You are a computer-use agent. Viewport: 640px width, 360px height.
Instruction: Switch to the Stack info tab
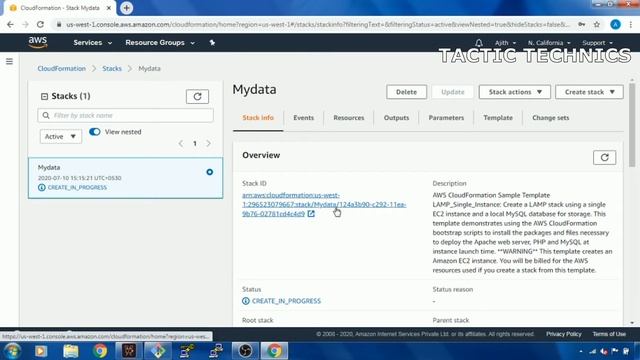pos(258,118)
